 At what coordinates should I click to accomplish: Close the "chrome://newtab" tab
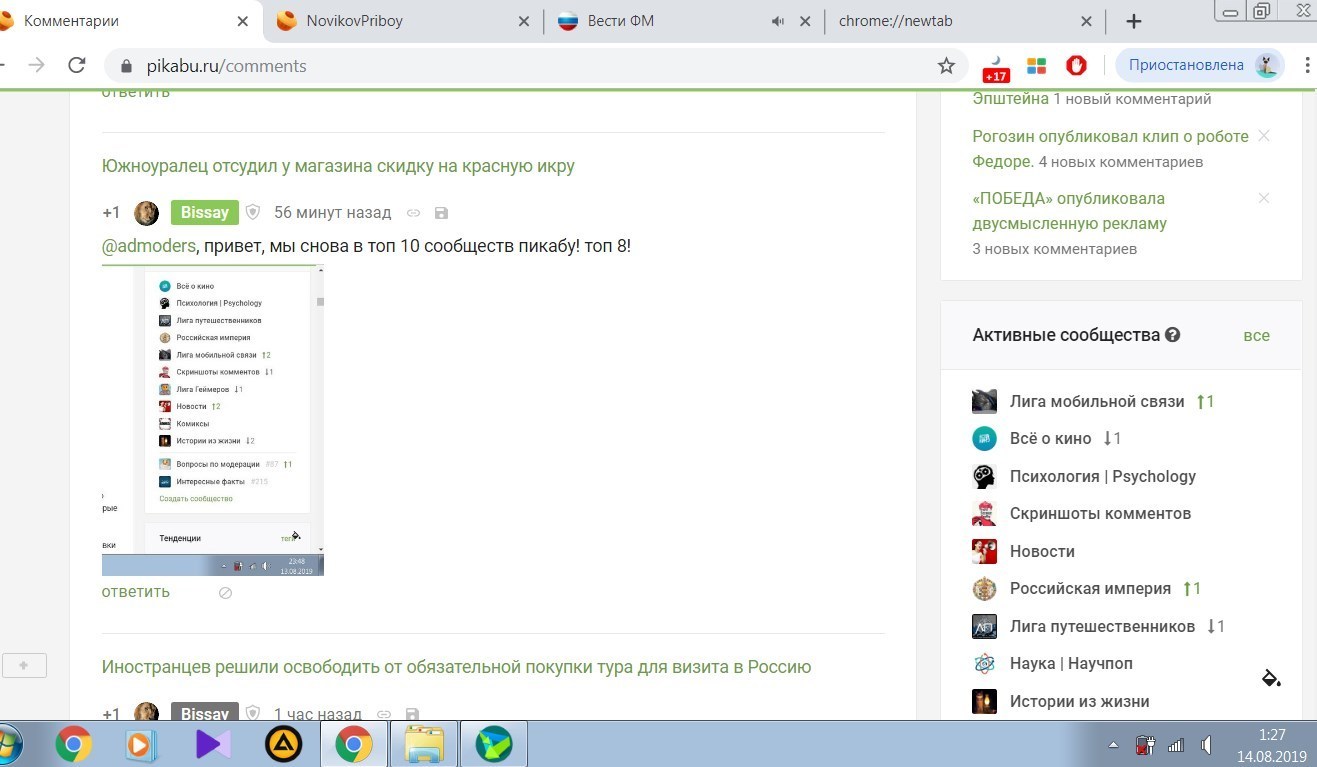[1087, 21]
